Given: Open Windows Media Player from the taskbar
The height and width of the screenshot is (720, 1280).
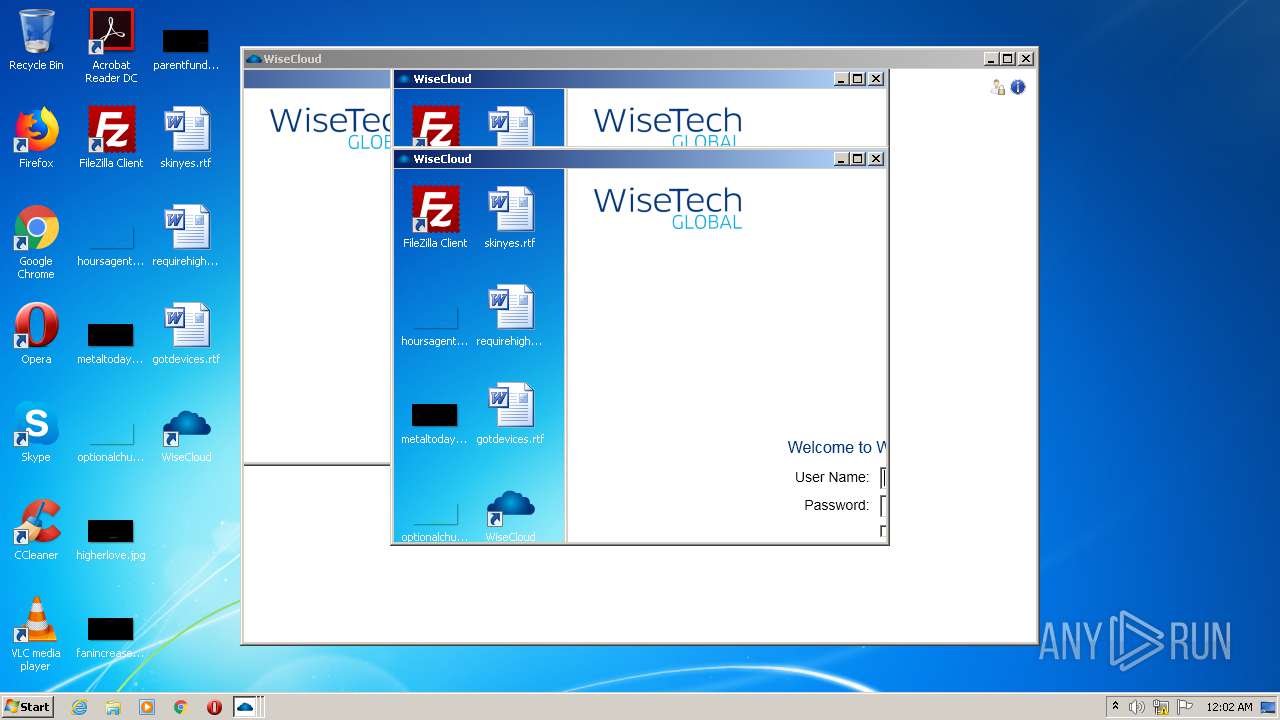Looking at the screenshot, I should (x=147, y=707).
